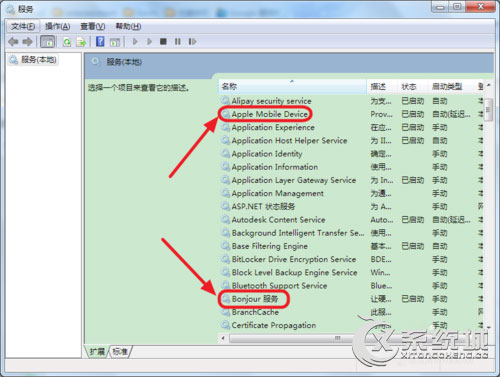This screenshot has height=377, width=500.
Task: Click 自动(延迟 startup type of Apple Mobile Device
Action: pyautogui.click(x=451, y=114)
